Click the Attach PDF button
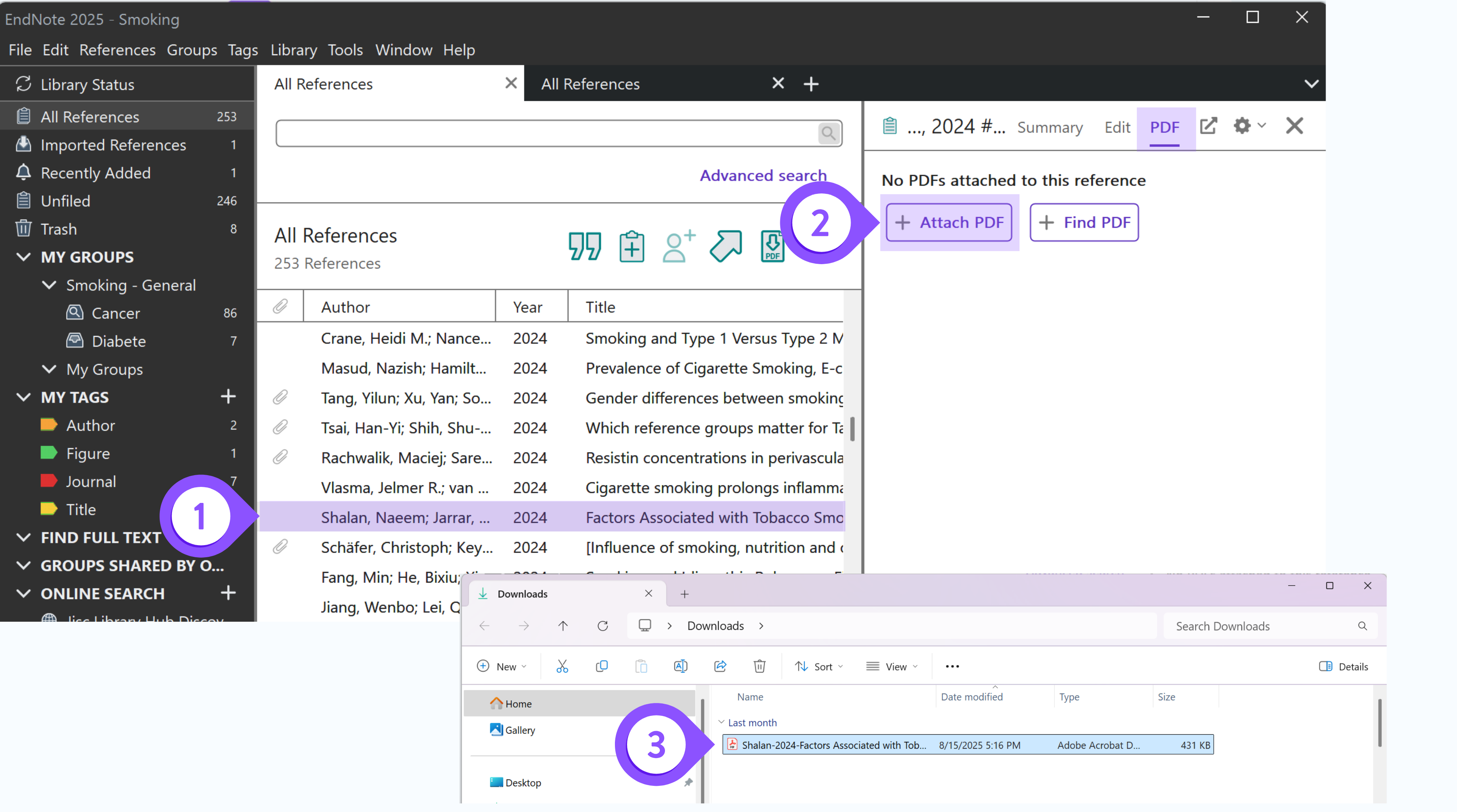Viewport: 1457px width, 812px height. pyautogui.click(x=949, y=222)
